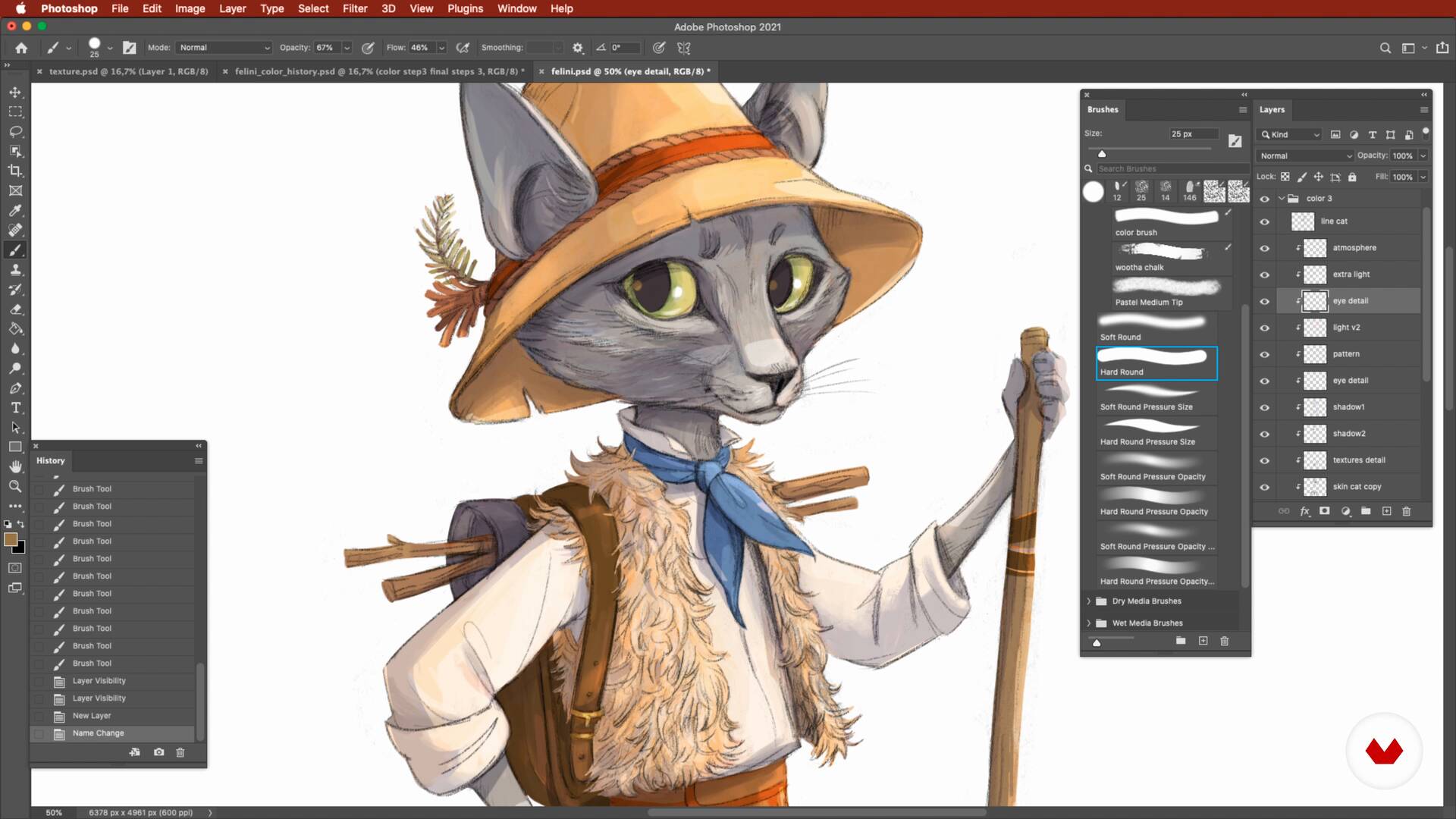Select the Hard Round brush preset
This screenshot has height=819, width=1456.
click(1156, 363)
